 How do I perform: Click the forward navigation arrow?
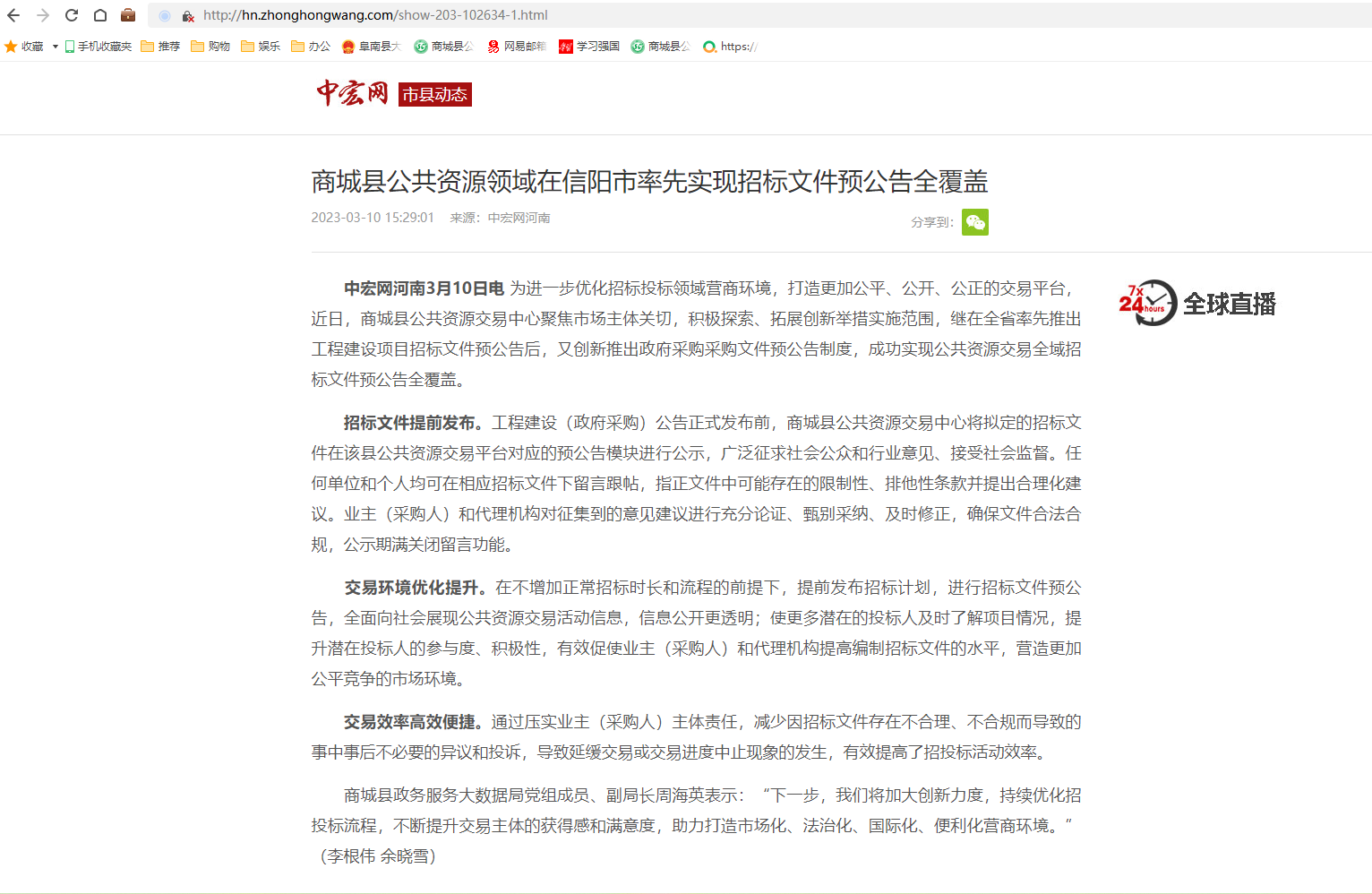(x=43, y=15)
